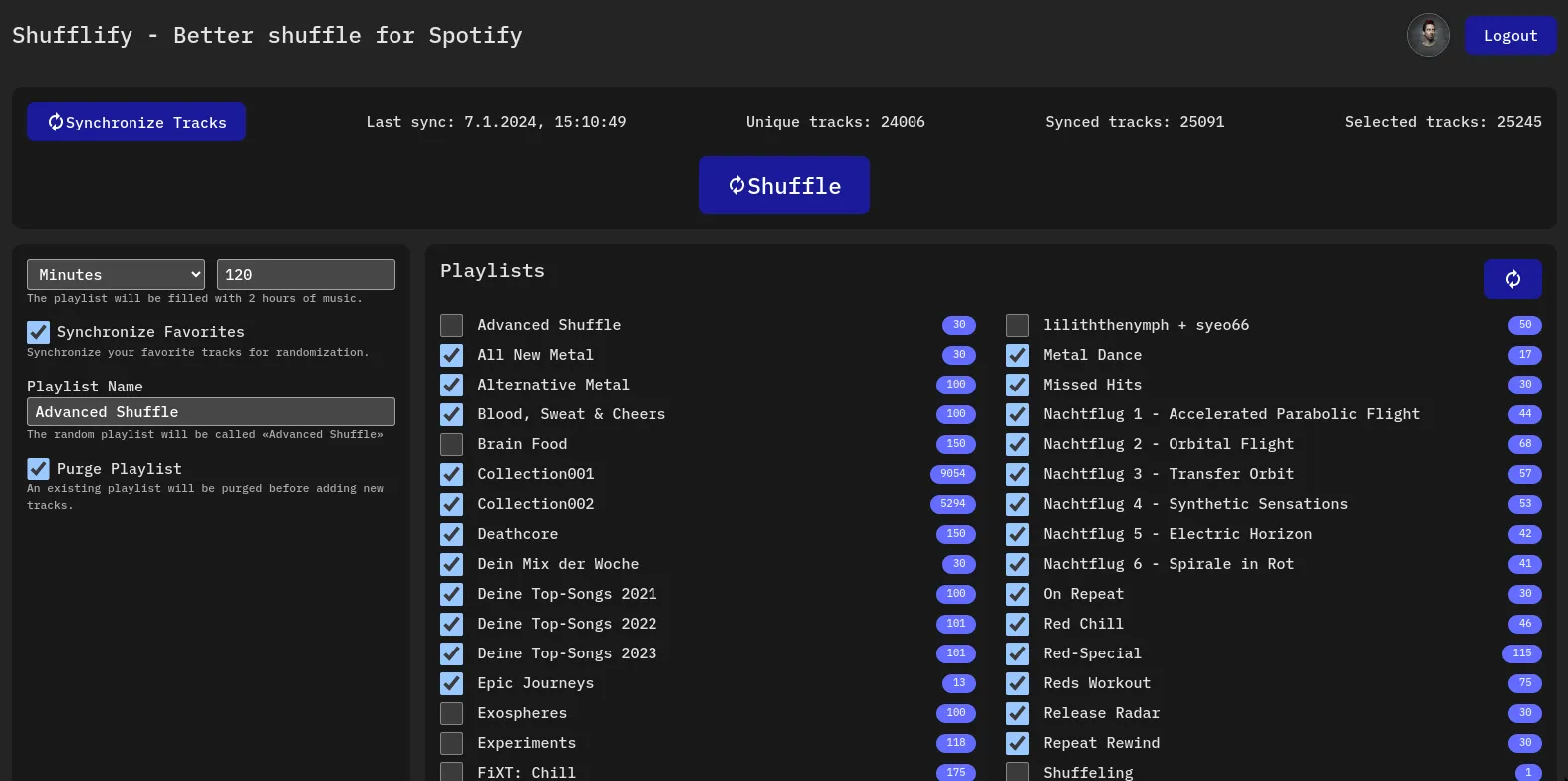The image size is (1568, 781).
Task: Check the Shuffeling playlist checkbox
Action: tap(1017, 772)
